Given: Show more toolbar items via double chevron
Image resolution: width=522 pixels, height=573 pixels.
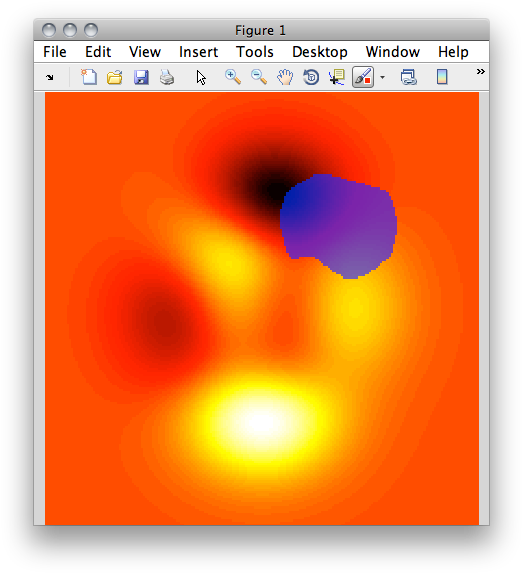Looking at the screenshot, I should tap(481, 72).
